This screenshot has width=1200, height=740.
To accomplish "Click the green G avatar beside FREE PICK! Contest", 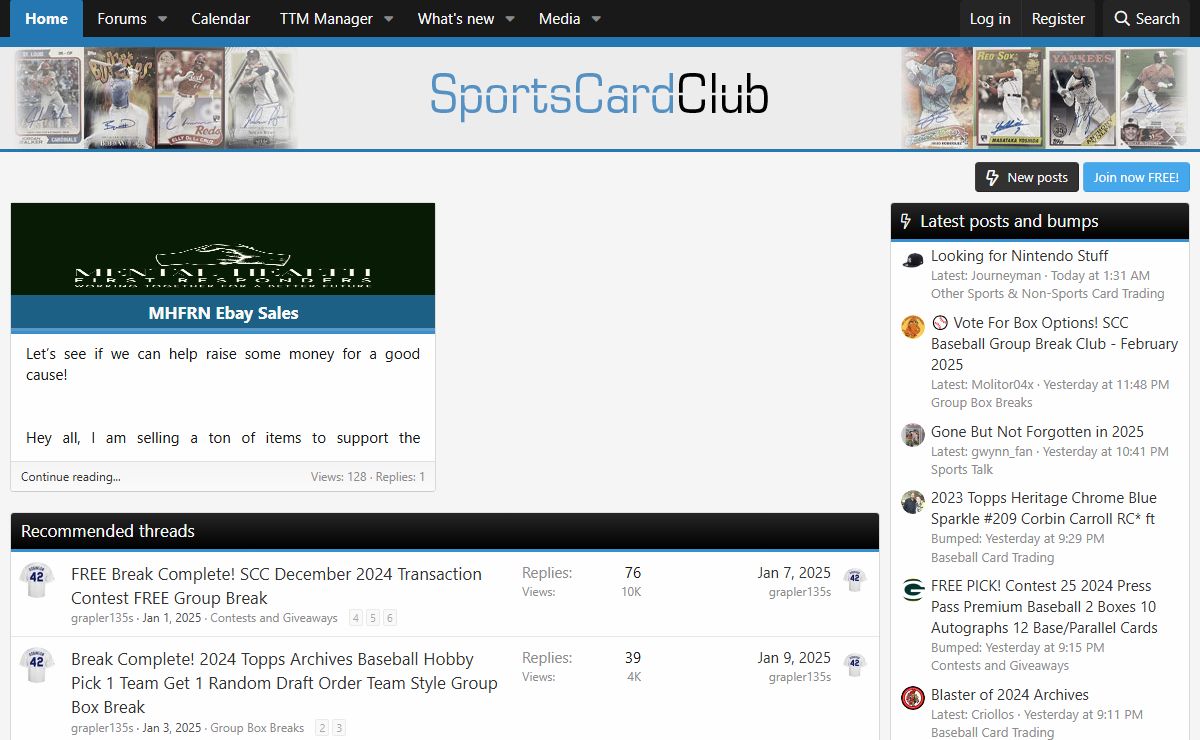I will [x=913, y=590].
